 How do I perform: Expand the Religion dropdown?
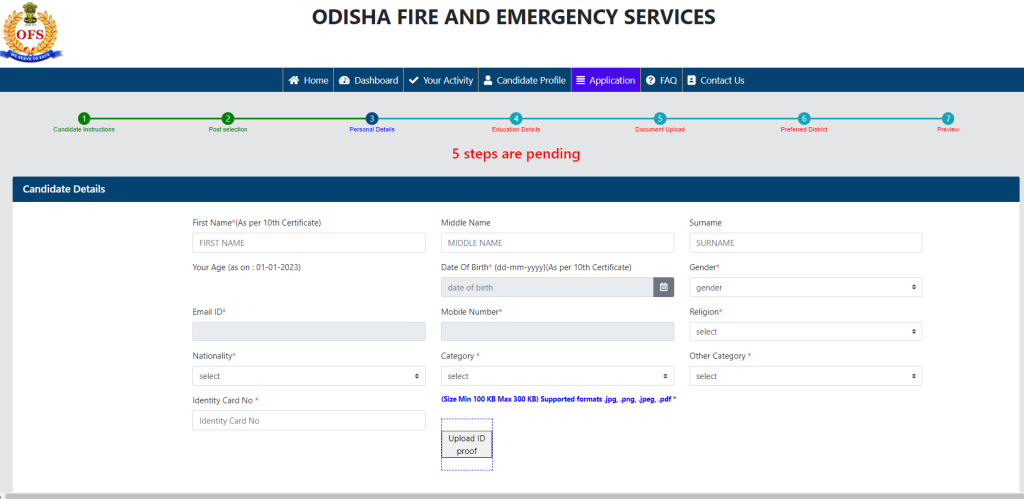tap(805, 331)
